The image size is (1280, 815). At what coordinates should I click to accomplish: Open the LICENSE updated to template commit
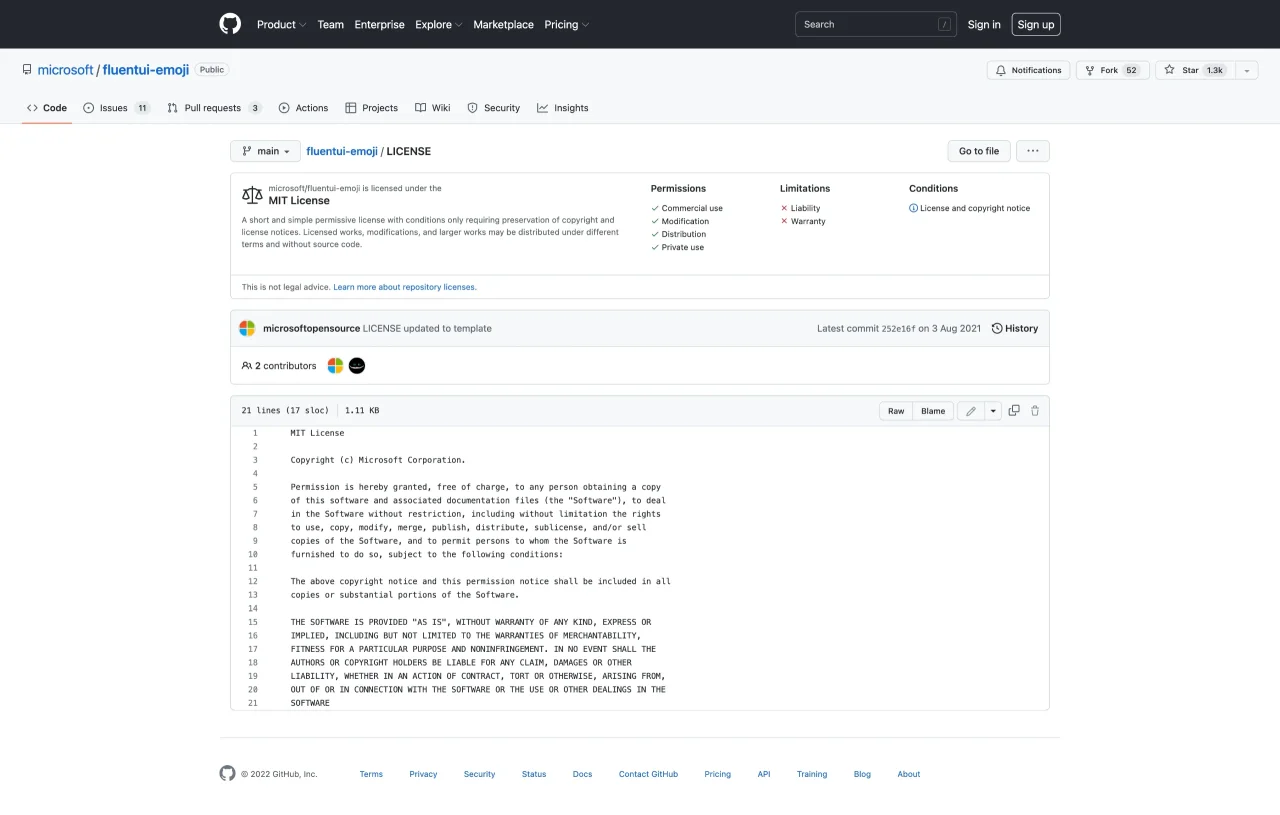tap(427, 328)
